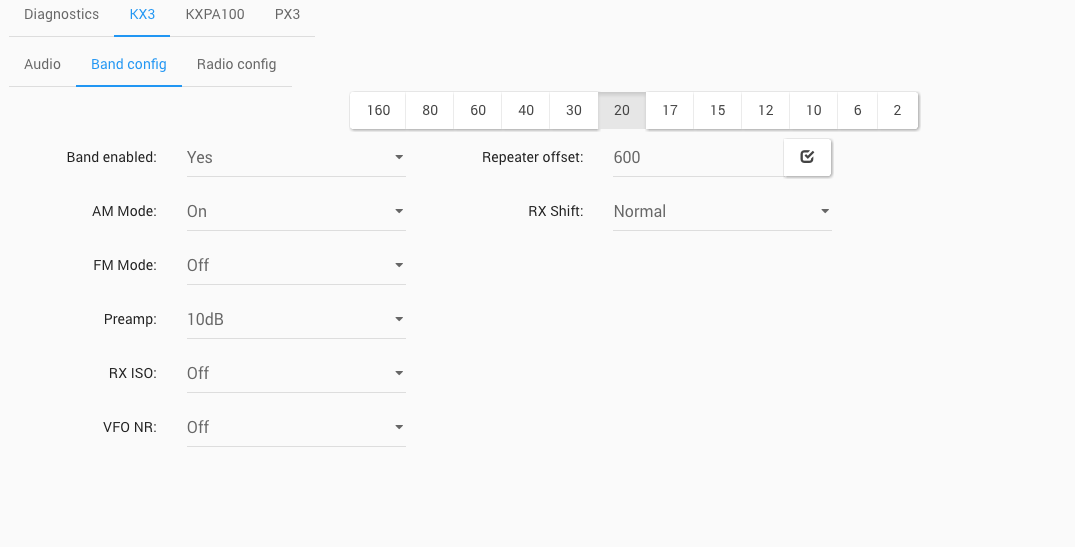Select the 80 meter band
Viewport: 1075px width, 547px height.
430,110
